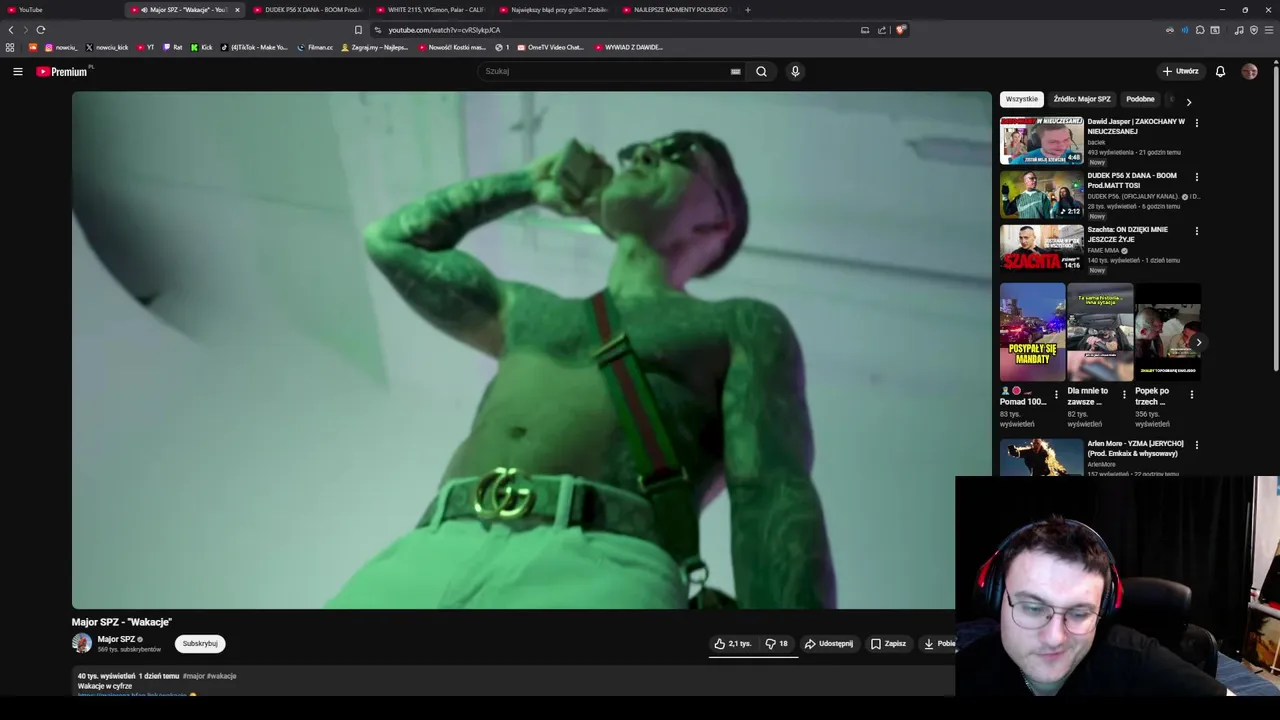Open the OmeTV Video Chat bookmark
This screenshot has width=1280, height=720.
[x=550, y=47]
